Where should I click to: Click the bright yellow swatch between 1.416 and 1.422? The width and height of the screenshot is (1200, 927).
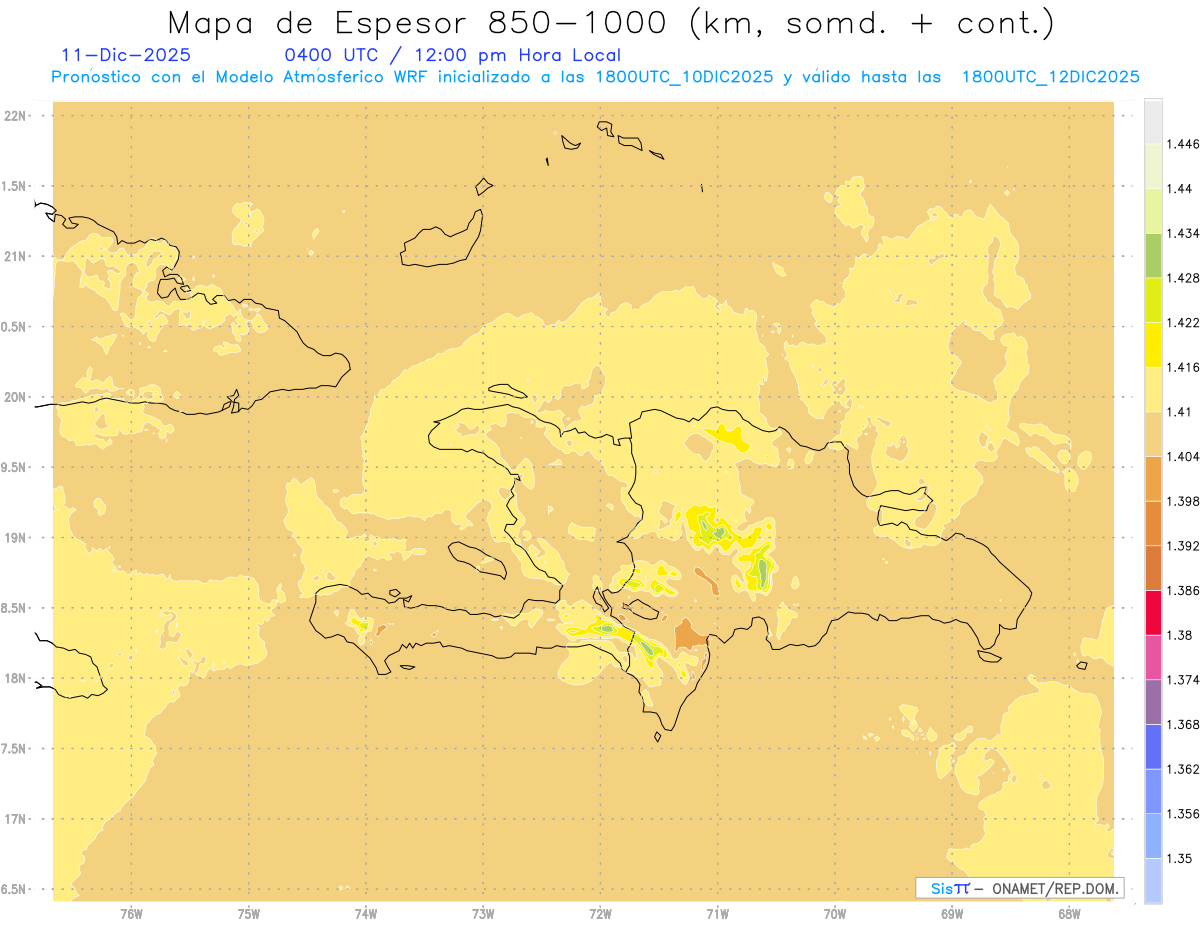(1153, 344)
